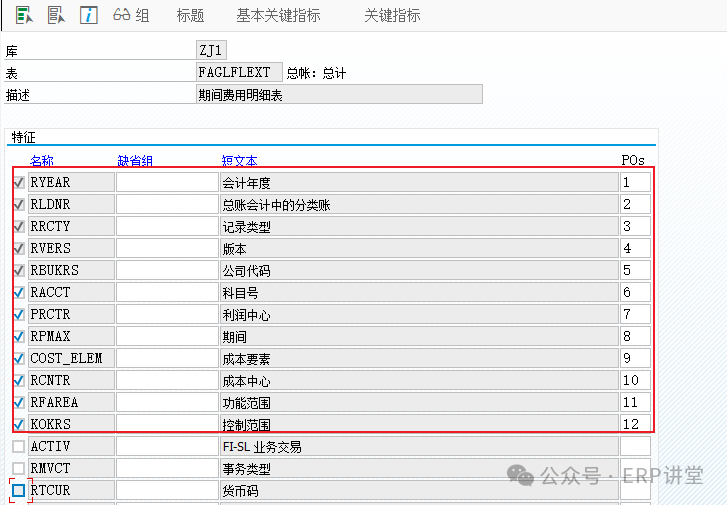727x505 pixels.
Task: Click the deselect-all toolbar icon
Action: coord(56,15)
